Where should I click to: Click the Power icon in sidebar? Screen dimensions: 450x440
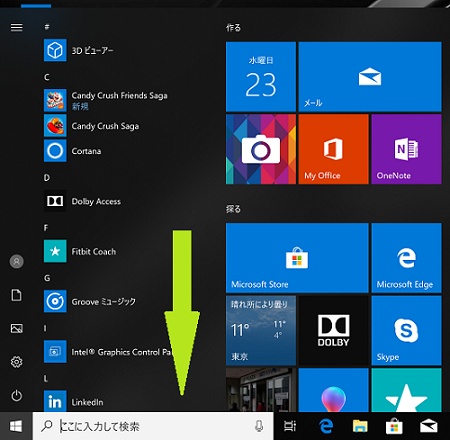coord(17,396)
